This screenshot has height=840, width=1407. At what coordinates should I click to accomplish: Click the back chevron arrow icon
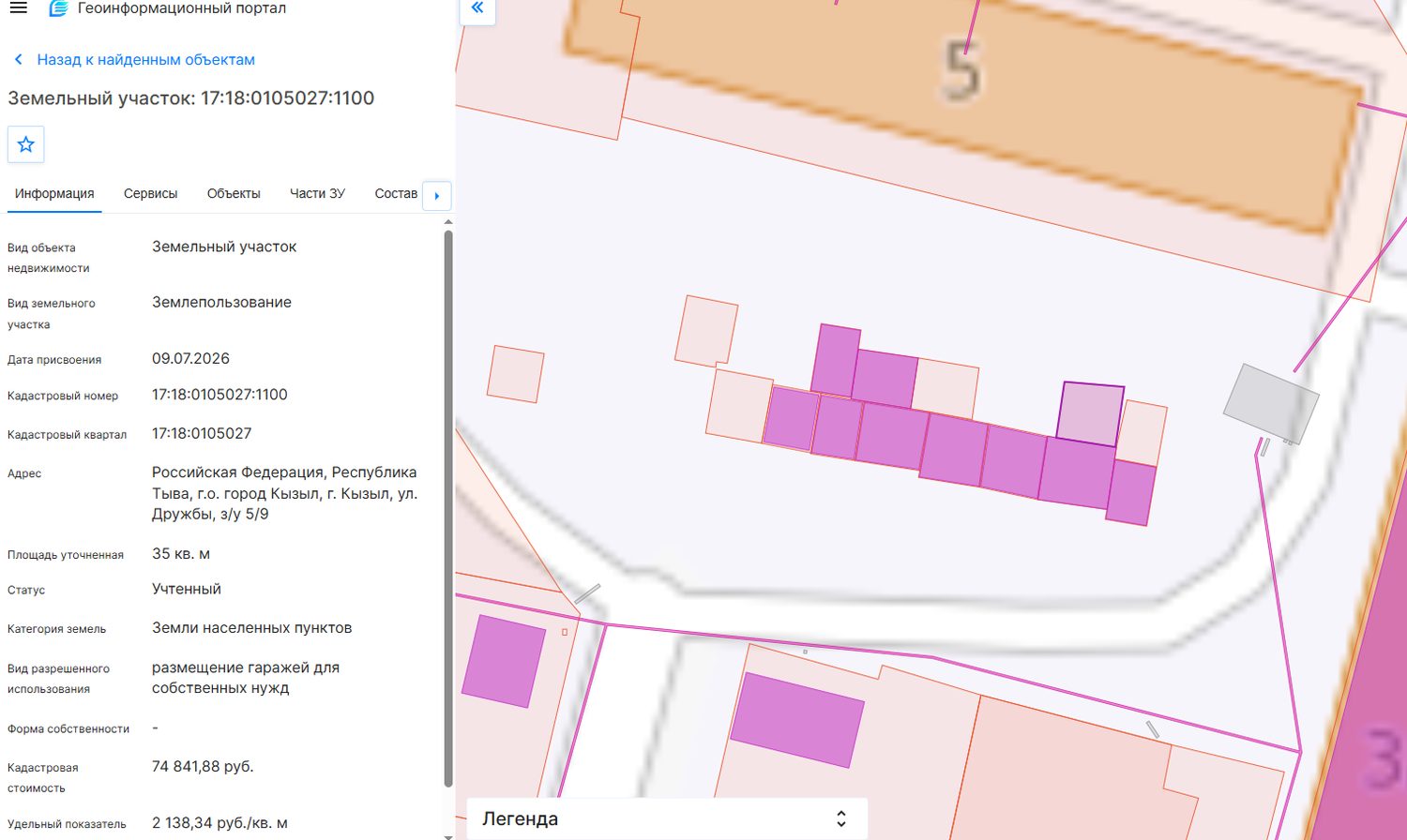pyautogui.click(x=18, y=60)
